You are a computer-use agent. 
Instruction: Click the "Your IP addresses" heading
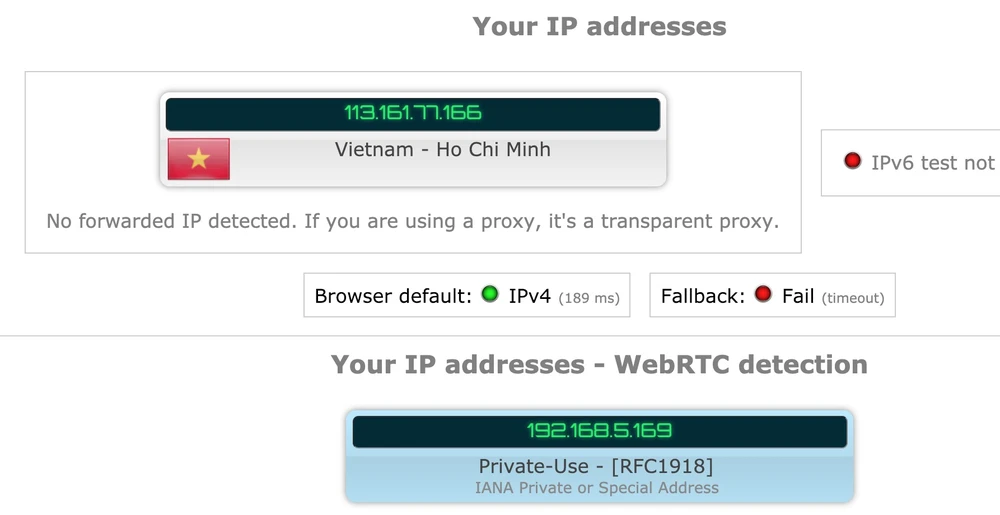click(599, 27)
